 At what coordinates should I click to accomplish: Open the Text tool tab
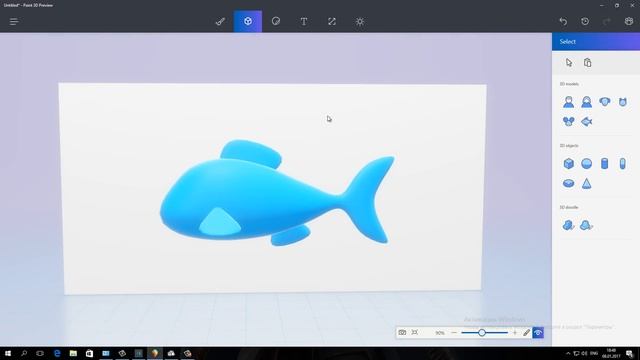point(304,22)
